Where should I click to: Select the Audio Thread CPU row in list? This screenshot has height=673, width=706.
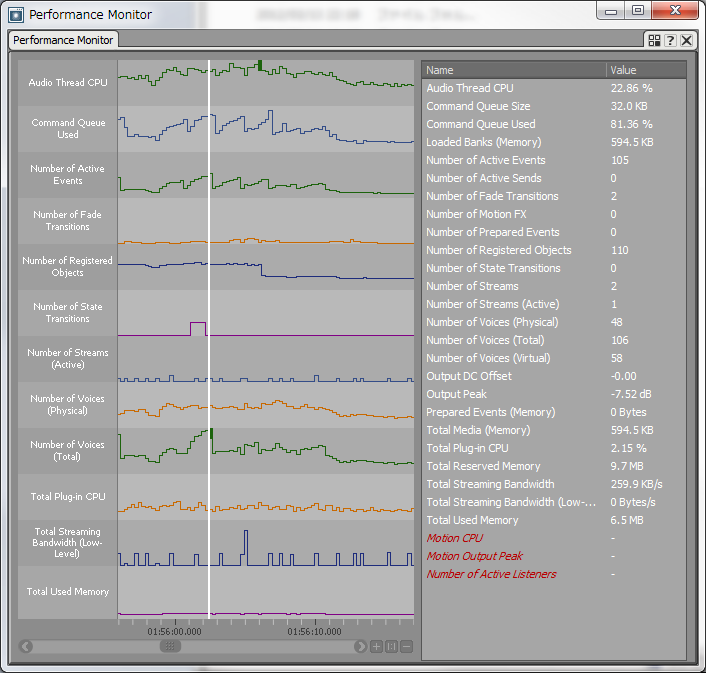pos(470,88)
